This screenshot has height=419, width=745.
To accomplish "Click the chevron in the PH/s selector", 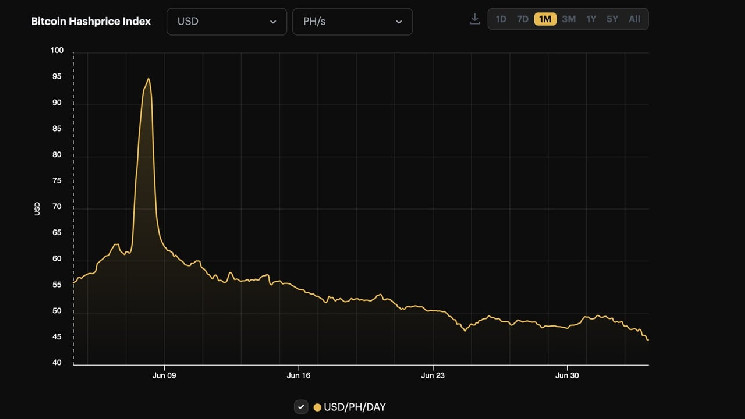I will point(399,21).
